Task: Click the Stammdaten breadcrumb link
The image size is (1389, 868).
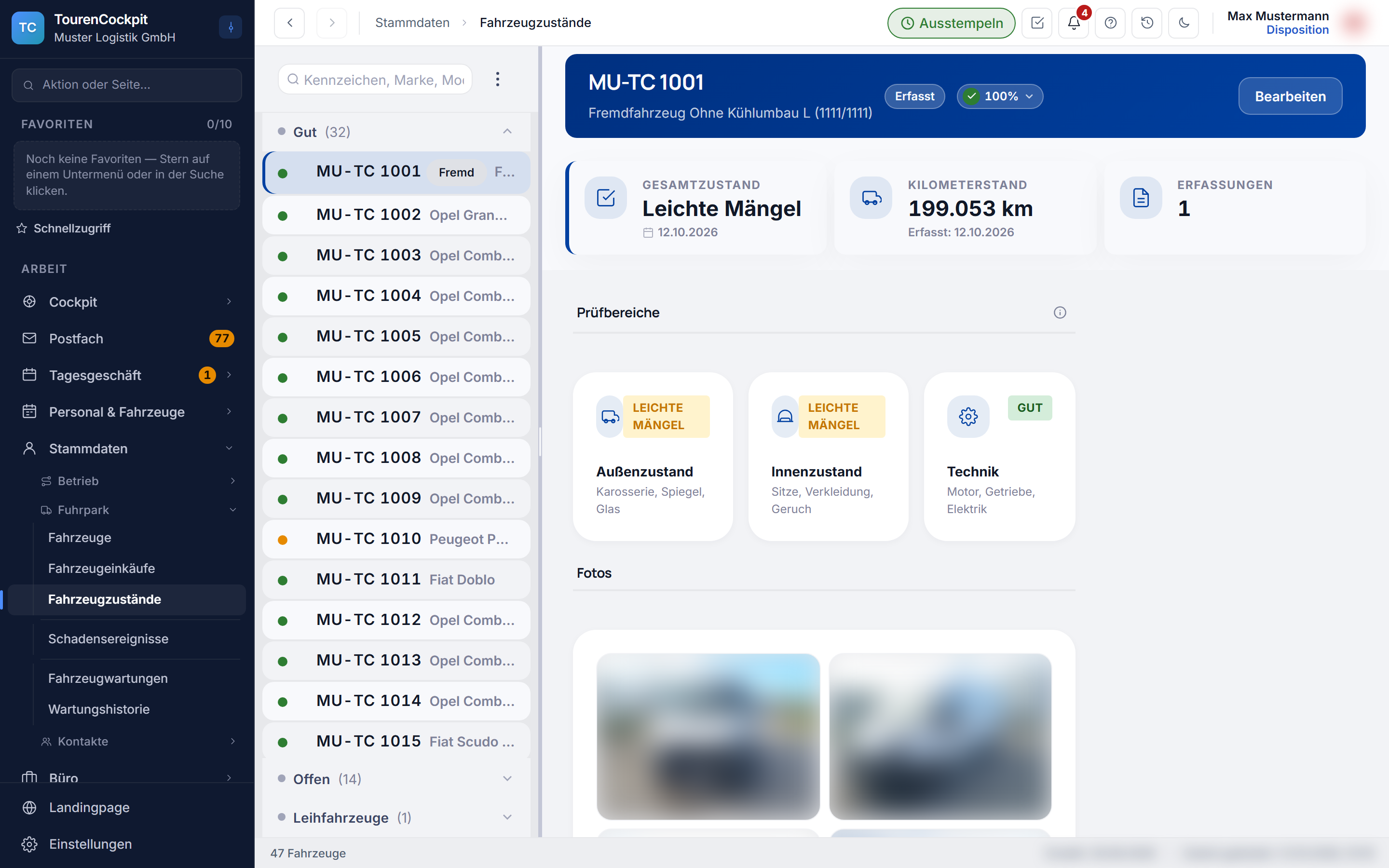Action: click(x=412, y=22)
